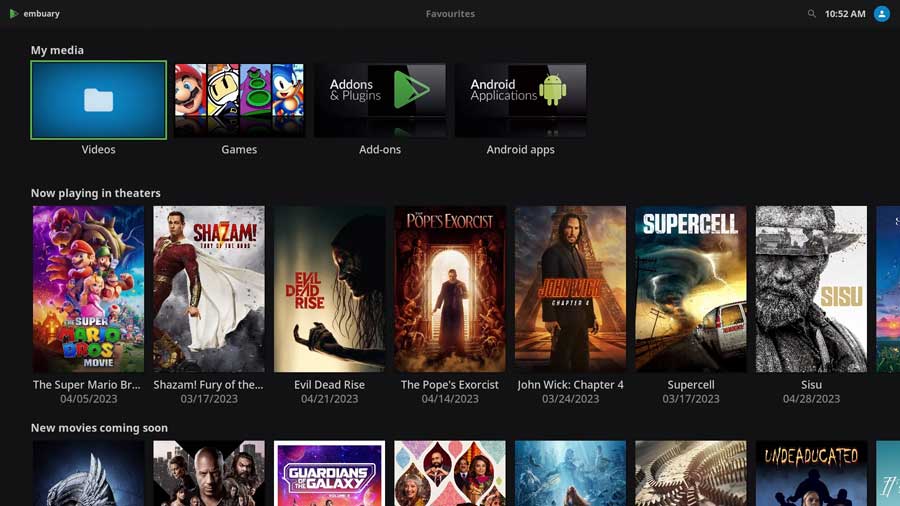Viewport: 900px width, 506px height.
Task: Select The Super Mario Bros. Movie poster
Action: (x=88, y=289)
